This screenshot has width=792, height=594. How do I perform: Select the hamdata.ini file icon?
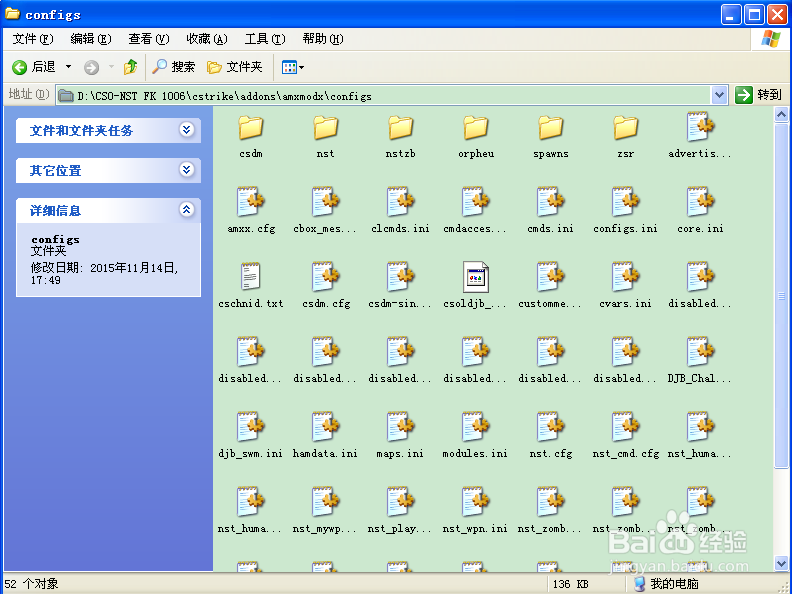(x=325, y=427)
